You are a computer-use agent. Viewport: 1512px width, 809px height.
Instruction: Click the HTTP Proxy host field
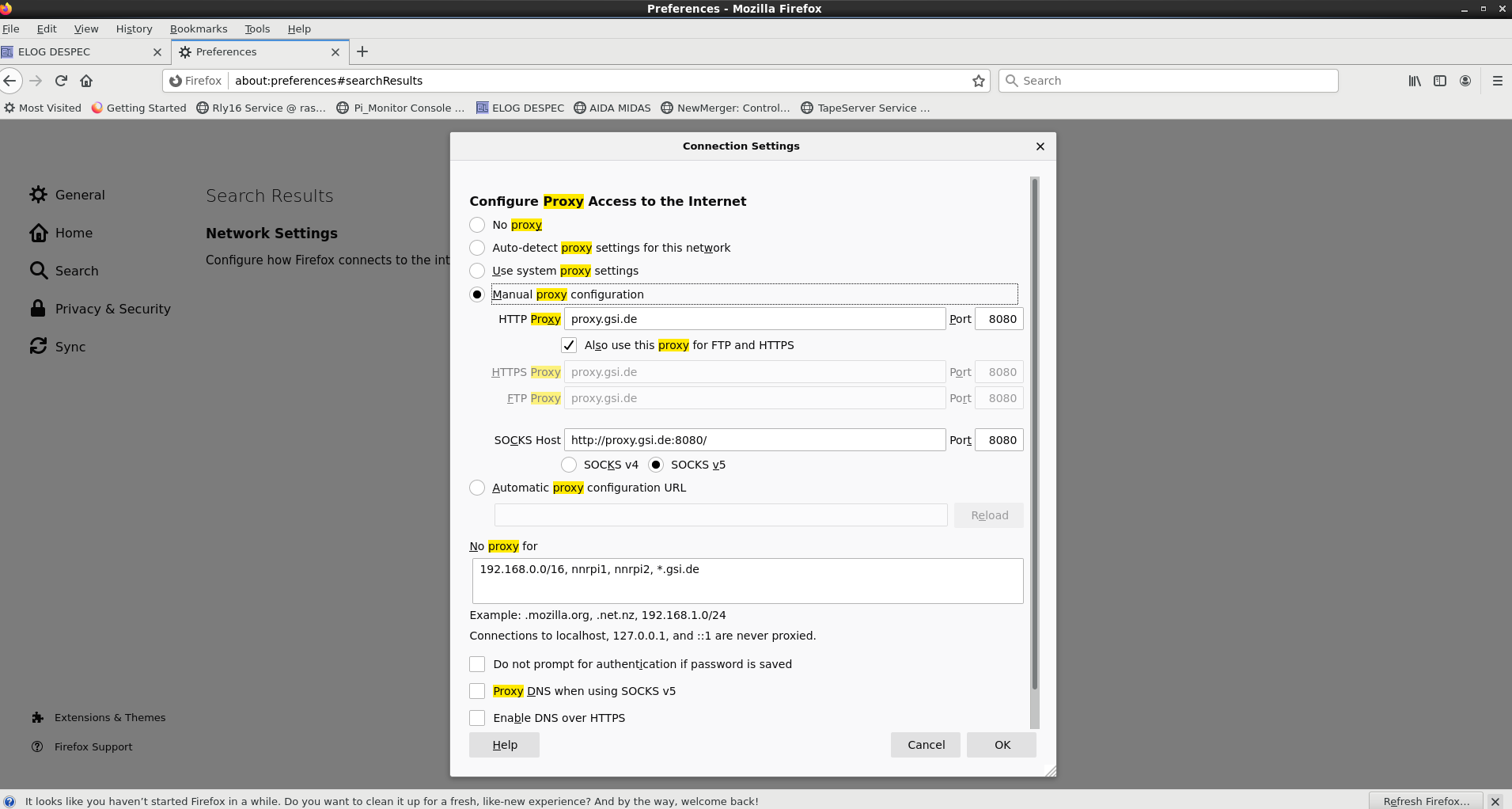pos(755,319)
